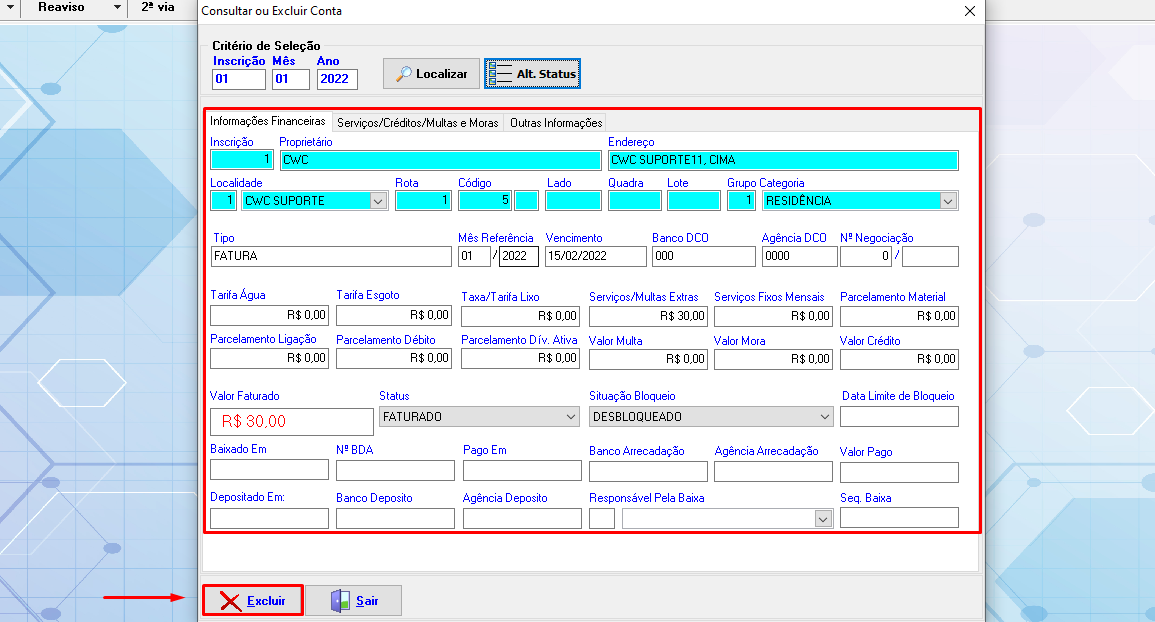Image resolution: width=1155 pixels, height=622 pixels.
Task: Select the Informações Financeiras tab
Action: 268,121
